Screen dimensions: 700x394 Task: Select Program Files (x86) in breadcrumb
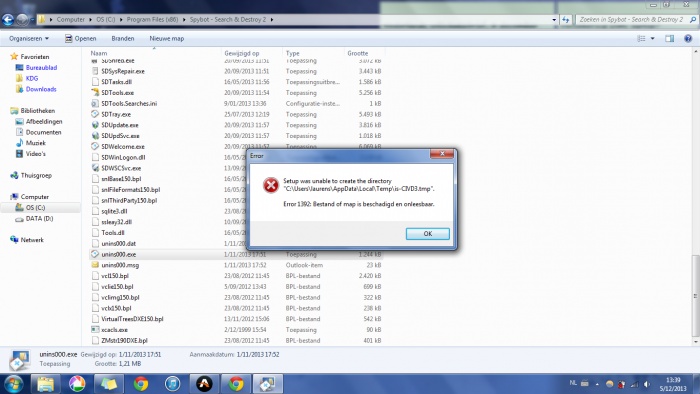click(152, 20)
